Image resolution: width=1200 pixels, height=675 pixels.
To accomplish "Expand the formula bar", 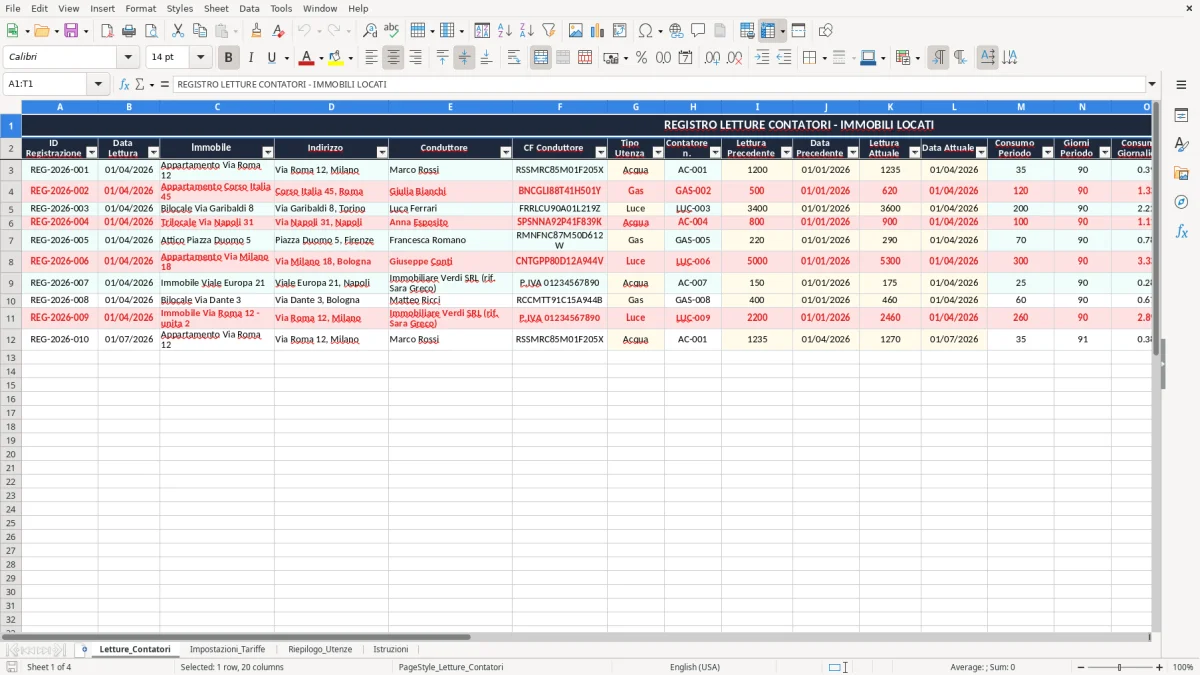I will point(1153,84).
